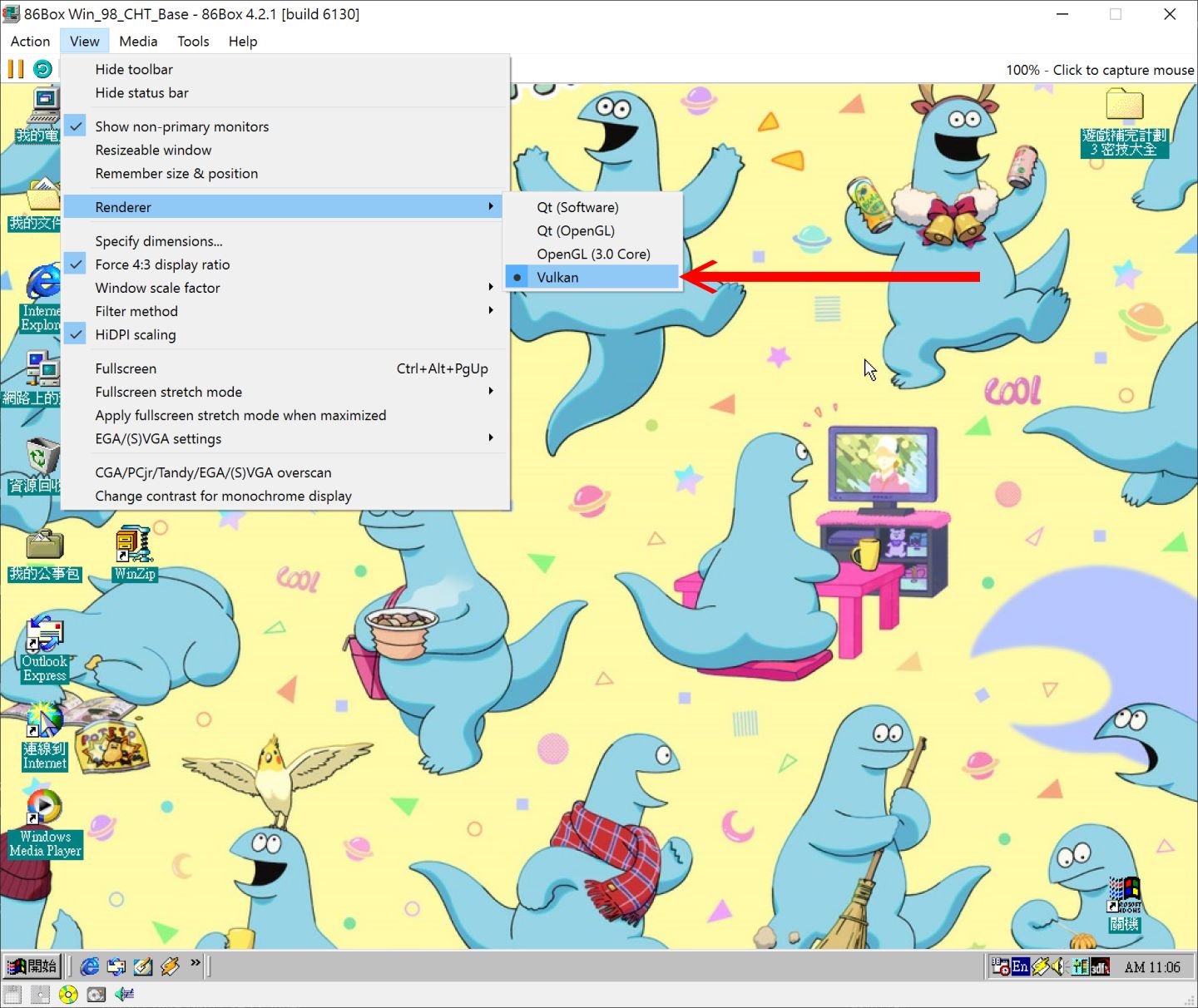The image size is (1198, 1008).
Task: Click '100% - Click to capture mouse' text
Action: [1100, 70]
